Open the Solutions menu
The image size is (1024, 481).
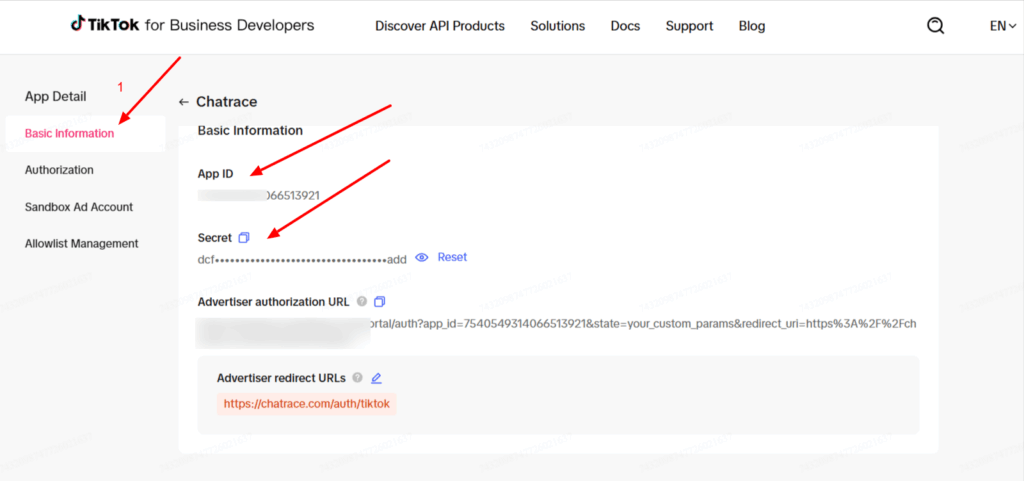[x=557, y=26]
